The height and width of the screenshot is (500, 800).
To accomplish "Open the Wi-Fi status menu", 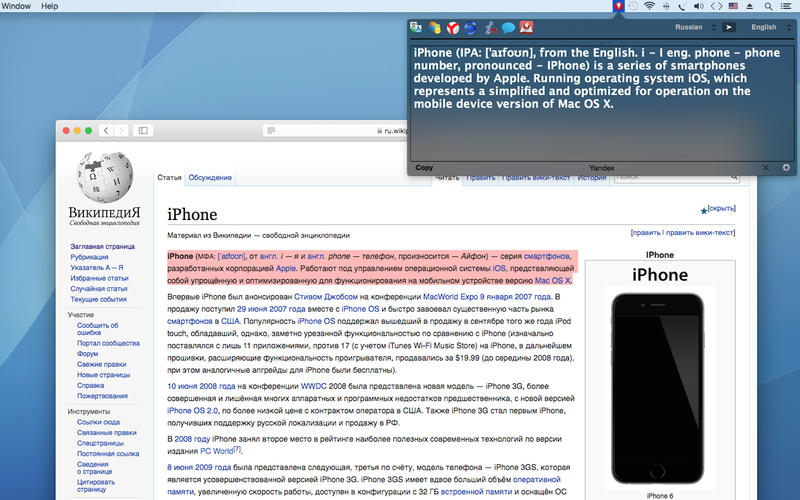I will click(x=649, y=6).
